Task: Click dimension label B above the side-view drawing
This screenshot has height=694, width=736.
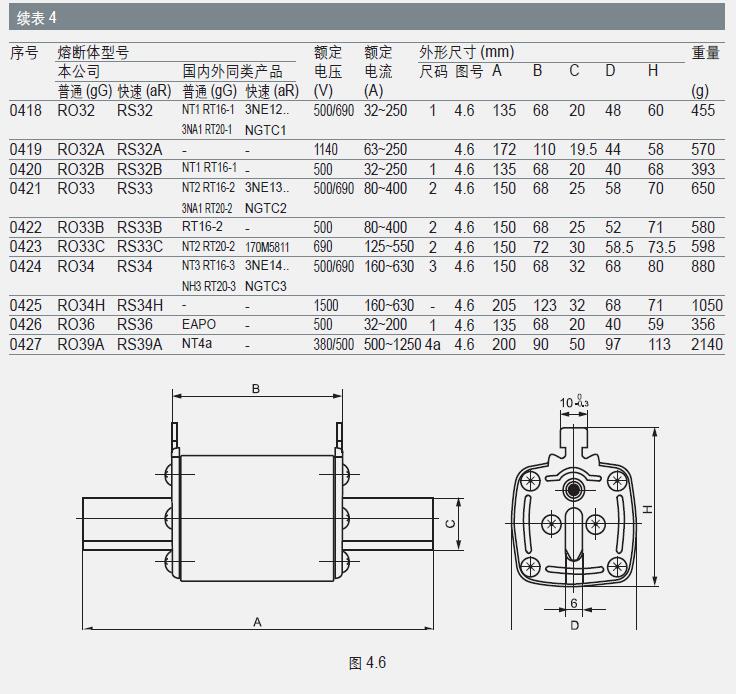Action: [255, 388]
